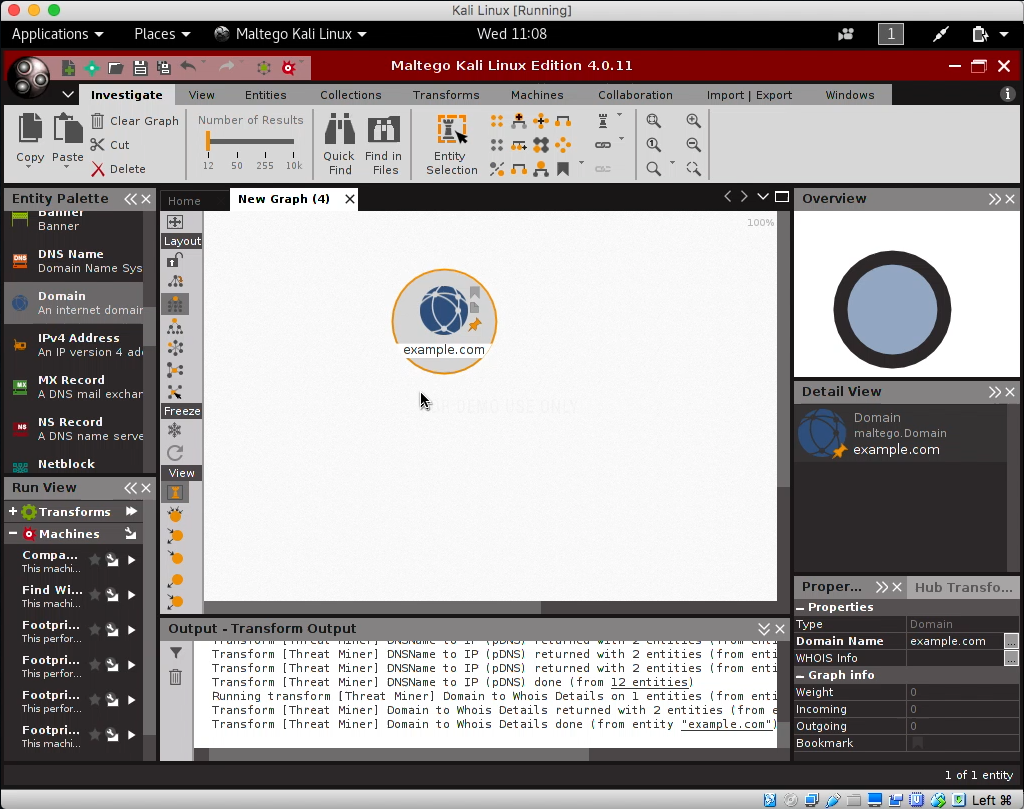Select NS Record entity in palette
Image resolution: width=1024 pixels, height=809 pixels.
click(74, 428)
